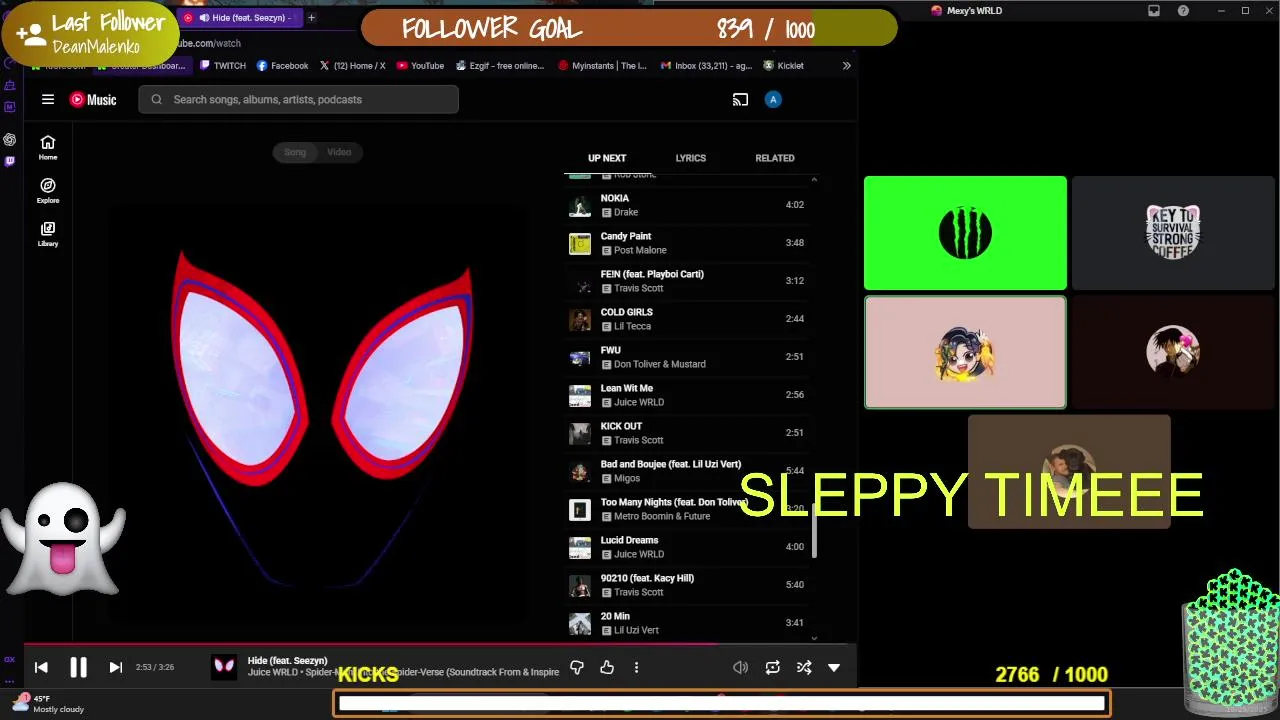Pause the current song
This screenshot has width=1280, height=720.
[78, 667]
